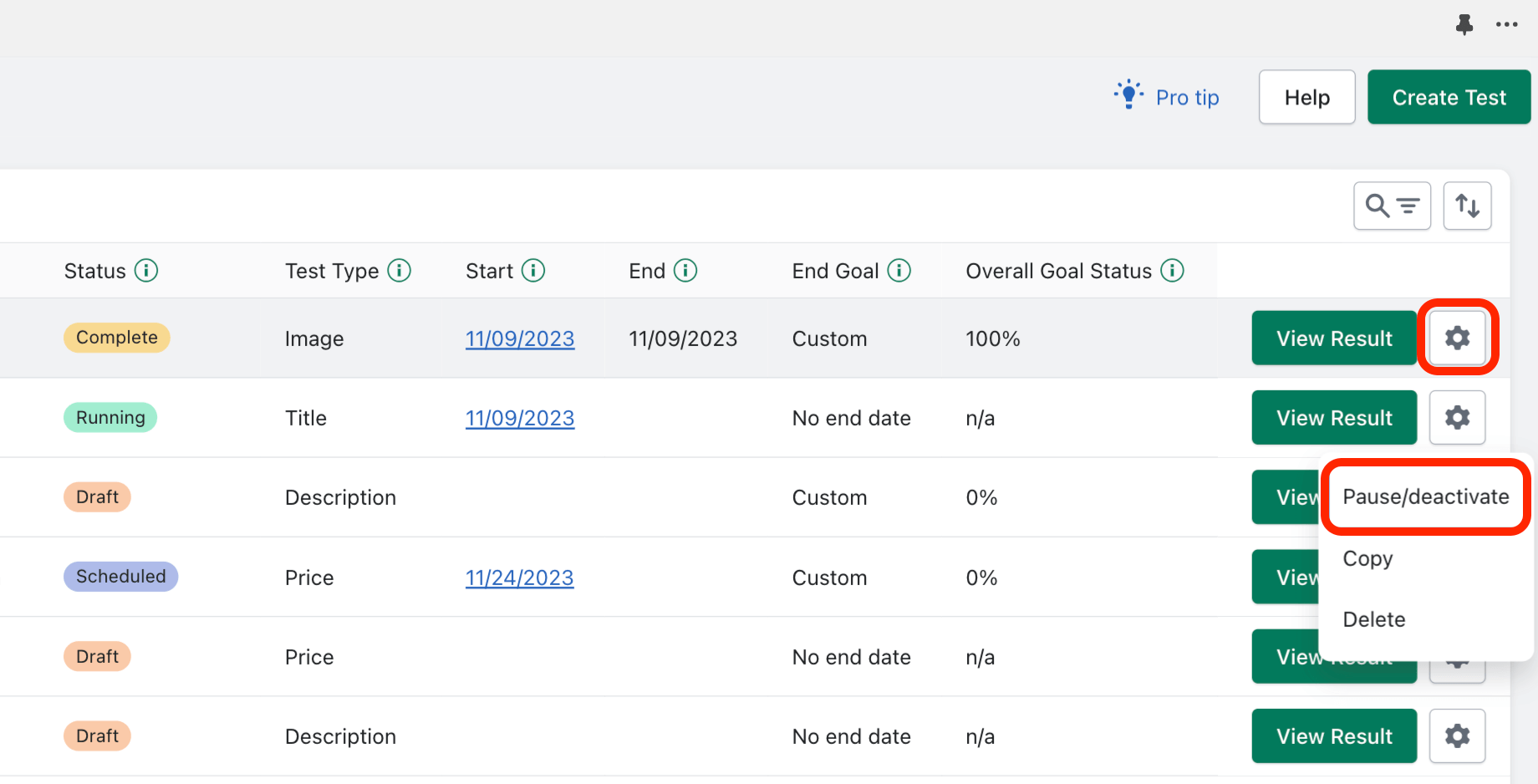Select Pause/deactivate from the menu
This screenshot has width=1538, height=784.
[x=1425, y=496]
